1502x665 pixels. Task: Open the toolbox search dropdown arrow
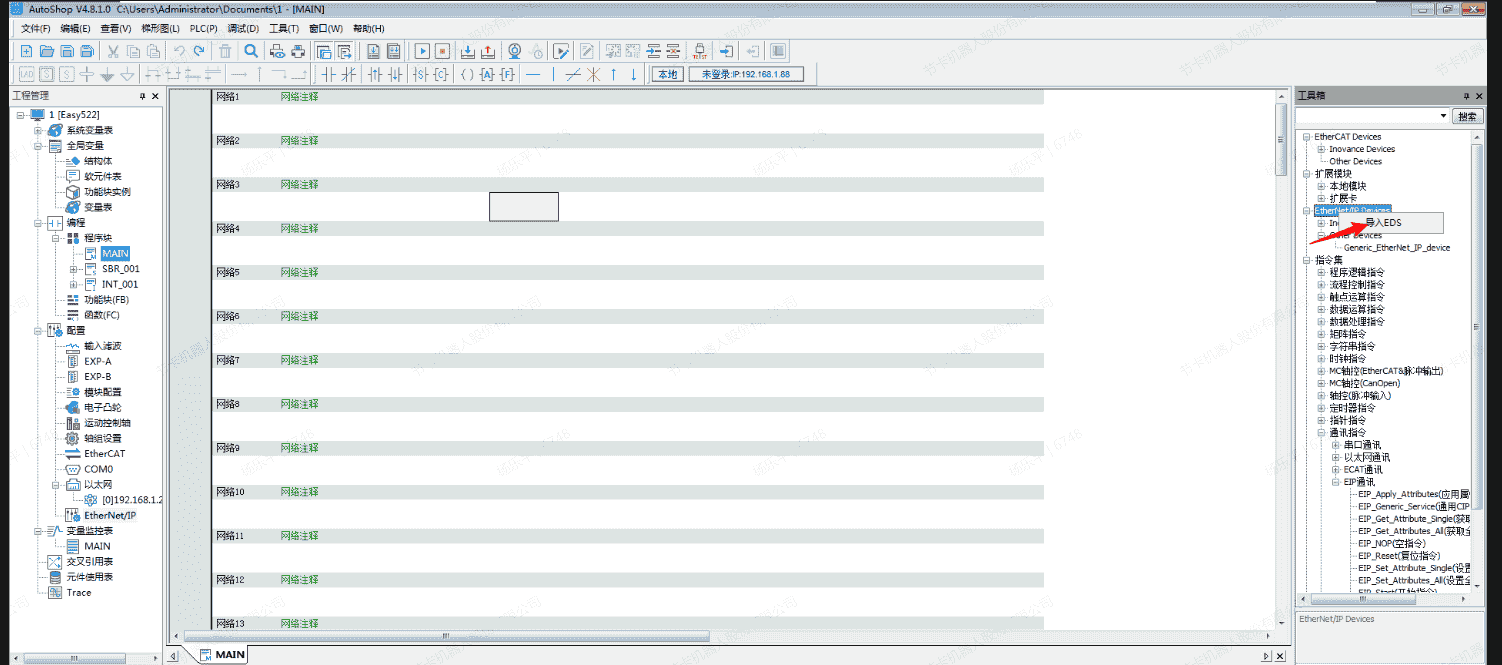pyautogui.click(x=1442, y=116)
